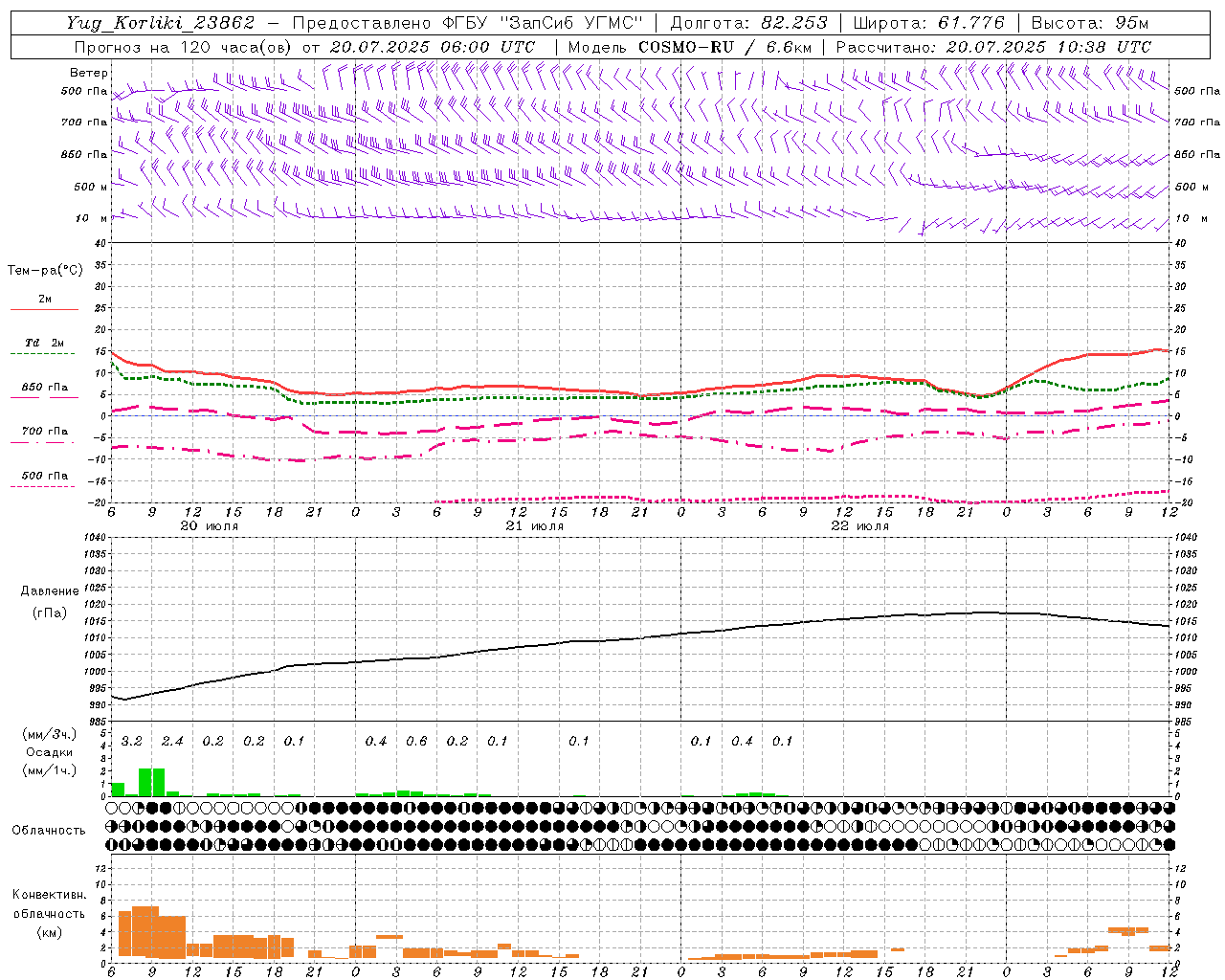
Task: Click the 0.6 precipitation value
Action: pos(416,742)
